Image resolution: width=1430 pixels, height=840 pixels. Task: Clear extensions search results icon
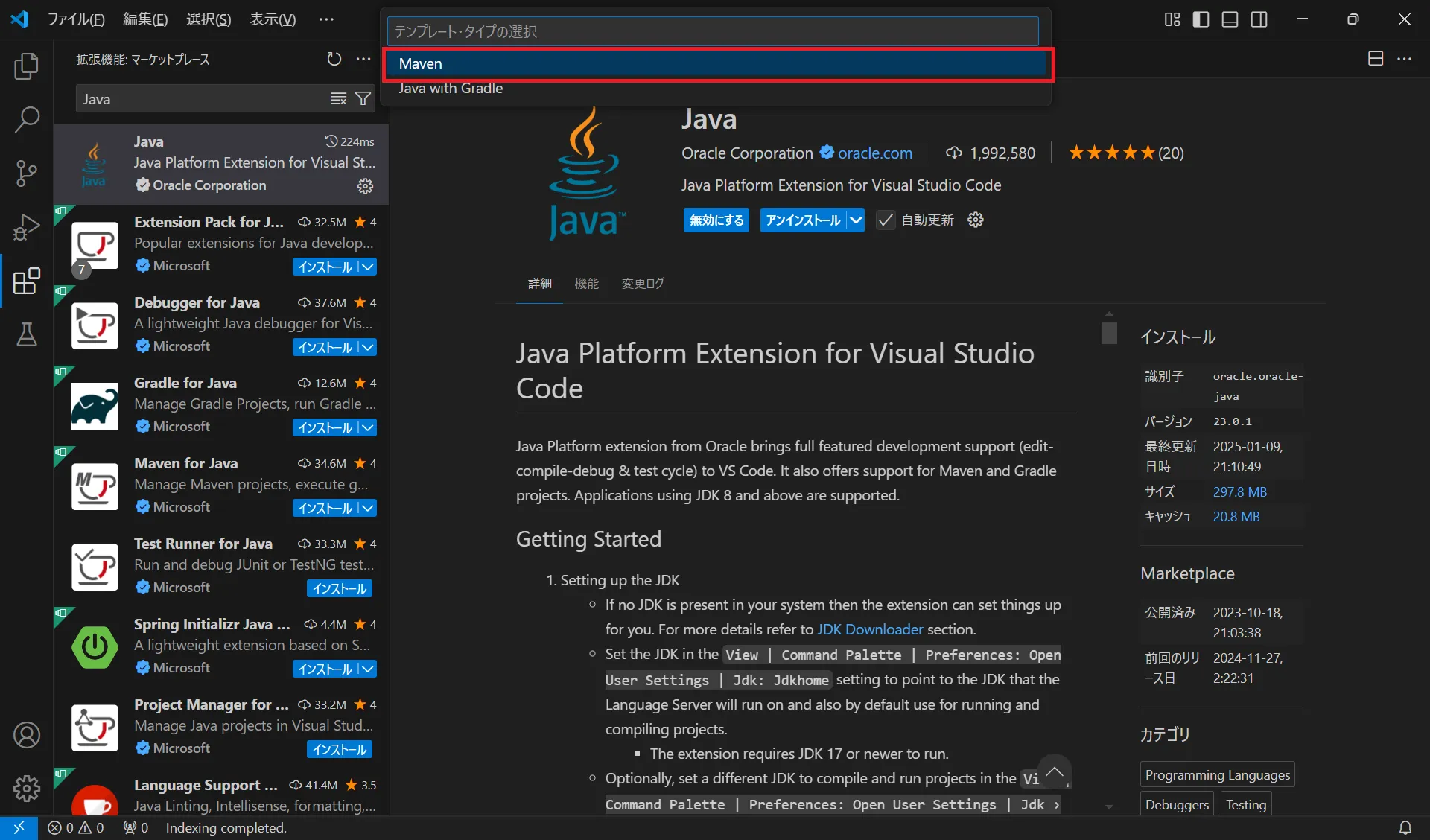tap(338, 99)
